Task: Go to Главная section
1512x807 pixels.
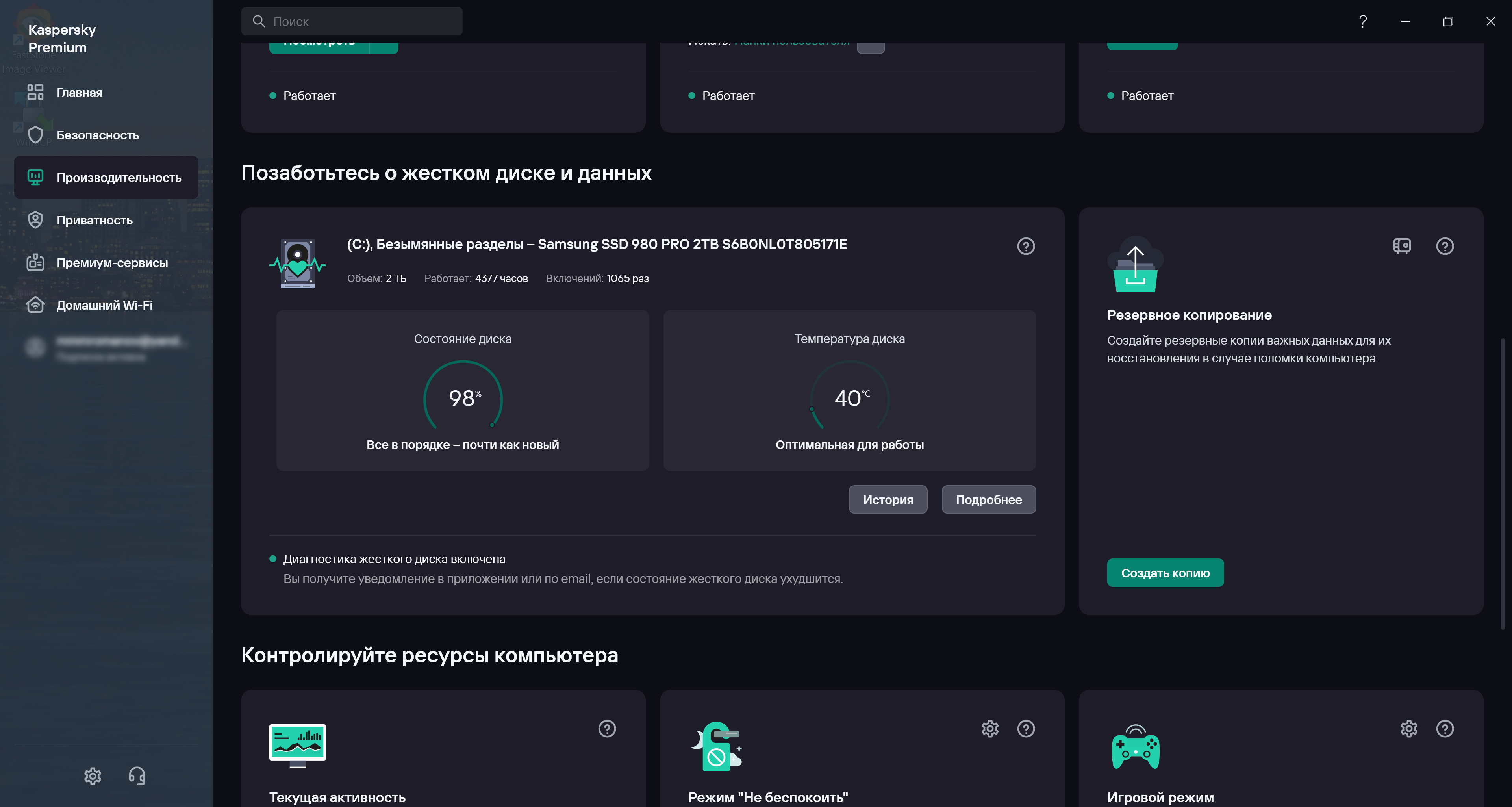Action: pos(79,93)
